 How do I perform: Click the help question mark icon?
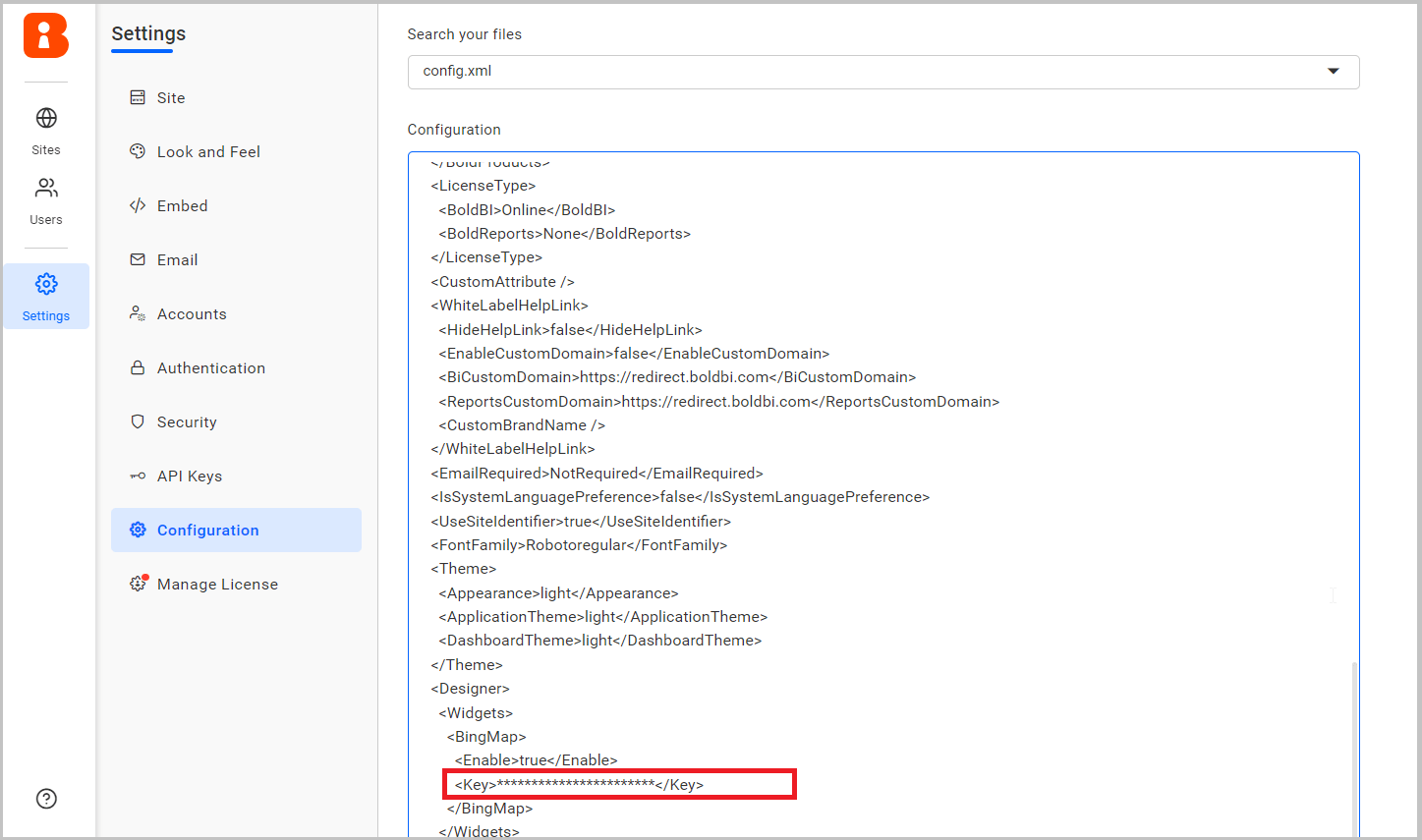pos(45,799)
